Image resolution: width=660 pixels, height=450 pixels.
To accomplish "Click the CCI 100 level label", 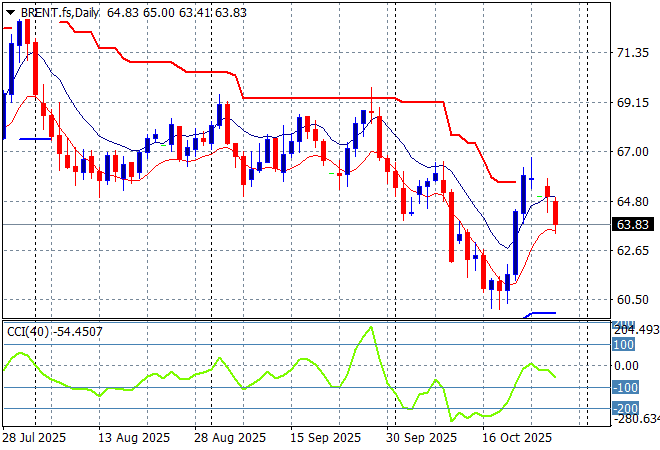I will coord(623,345).
